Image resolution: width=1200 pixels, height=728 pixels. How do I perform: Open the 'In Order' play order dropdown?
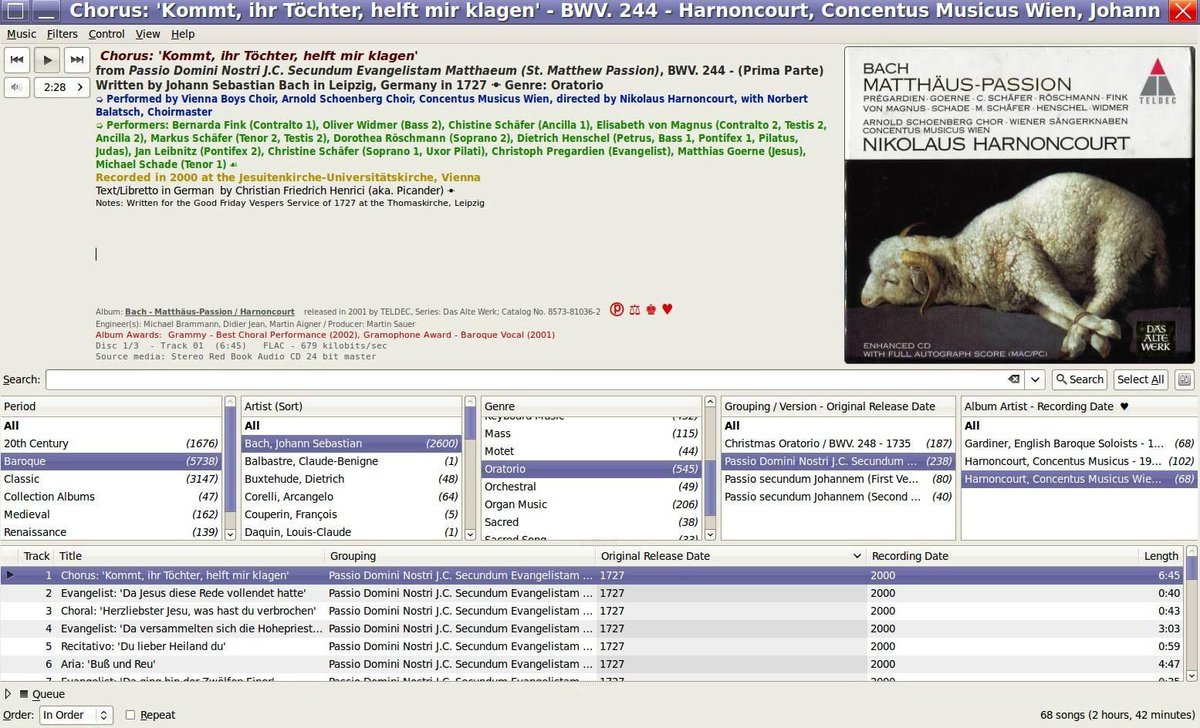[x=76, y=715]
